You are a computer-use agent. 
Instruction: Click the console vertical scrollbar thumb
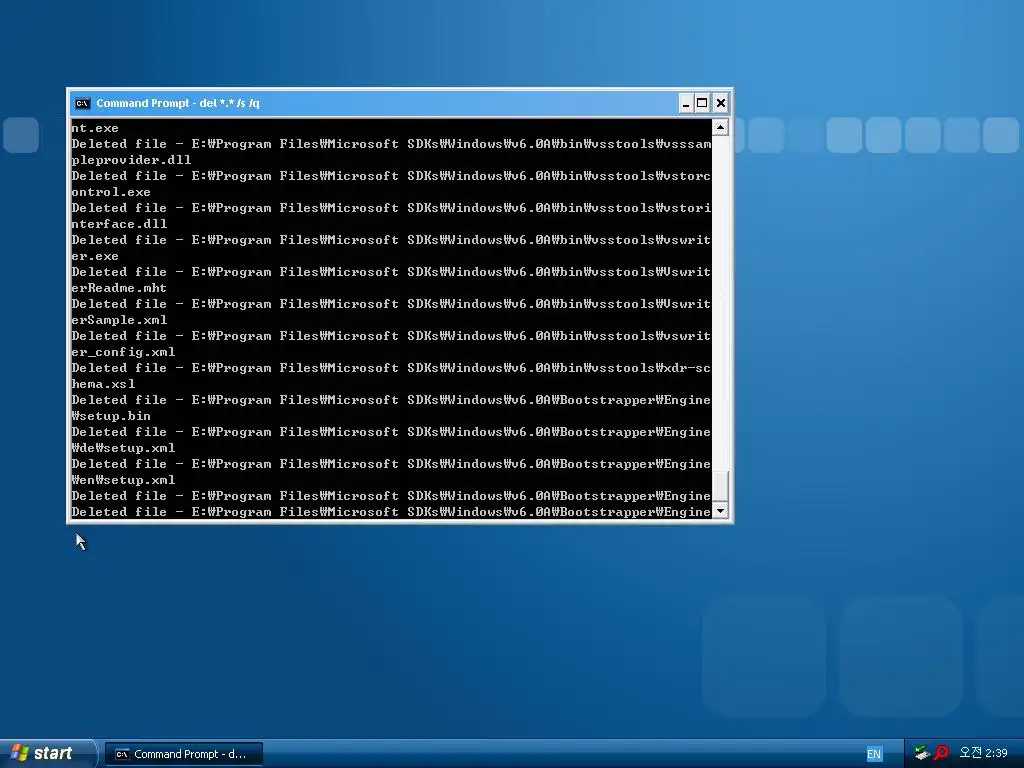pos(720,487)
